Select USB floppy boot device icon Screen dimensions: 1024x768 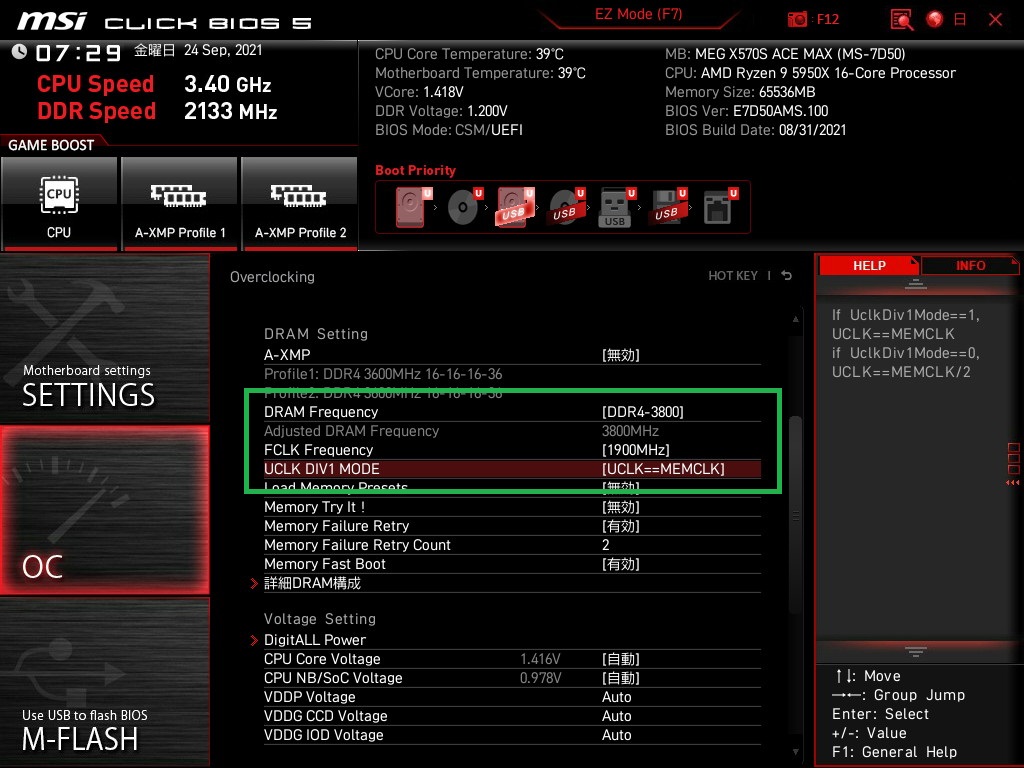(667, 208)
